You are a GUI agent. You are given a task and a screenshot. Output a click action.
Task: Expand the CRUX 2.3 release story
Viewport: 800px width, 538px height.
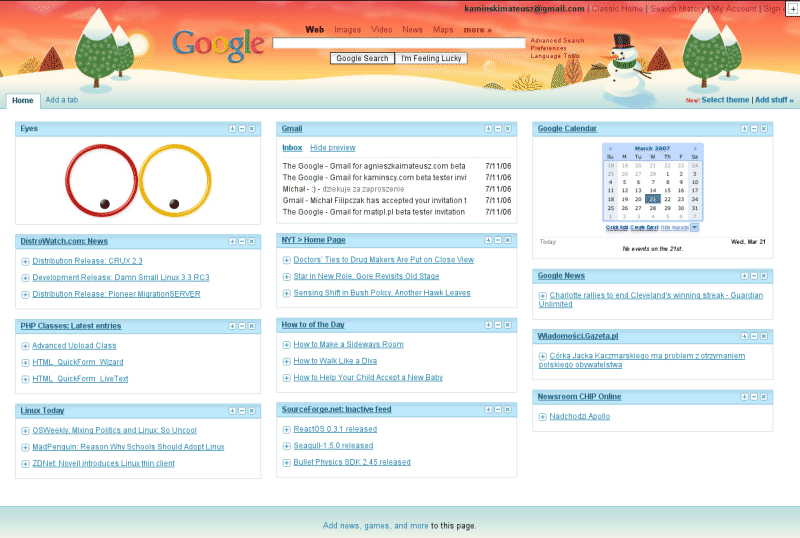point(25,261)
